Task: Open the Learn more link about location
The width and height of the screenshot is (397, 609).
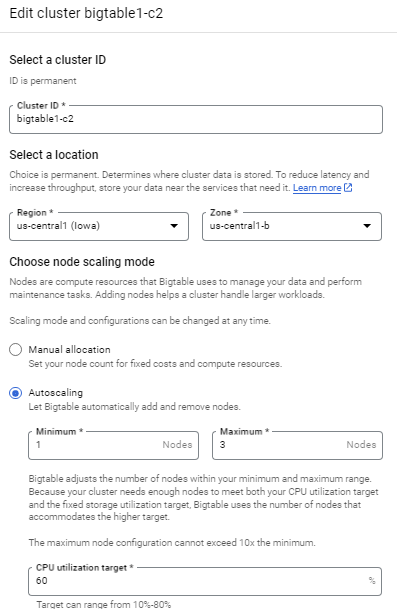Action: [317, 188]
